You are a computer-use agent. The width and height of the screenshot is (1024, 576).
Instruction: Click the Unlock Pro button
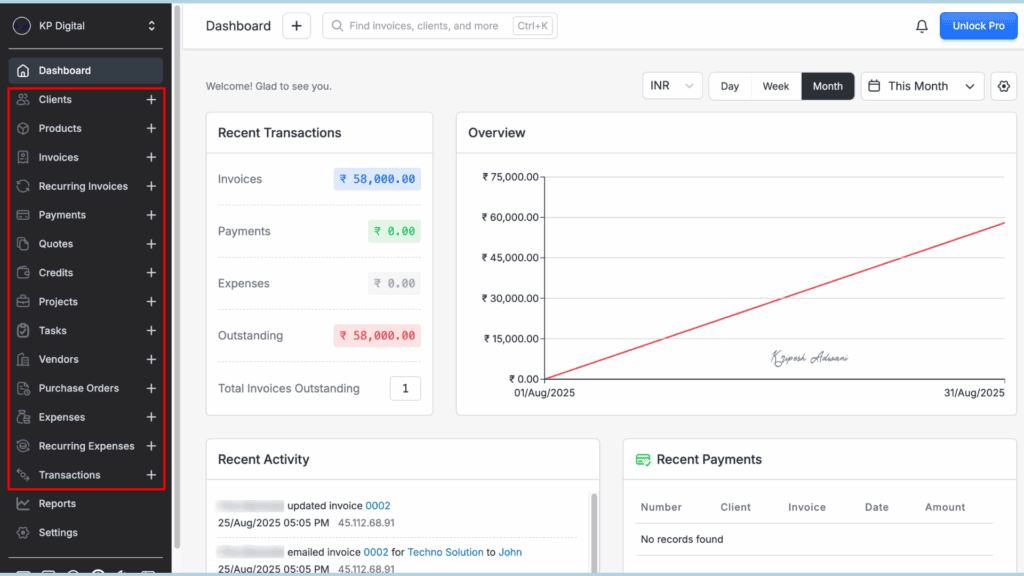(x=978, y=25)
